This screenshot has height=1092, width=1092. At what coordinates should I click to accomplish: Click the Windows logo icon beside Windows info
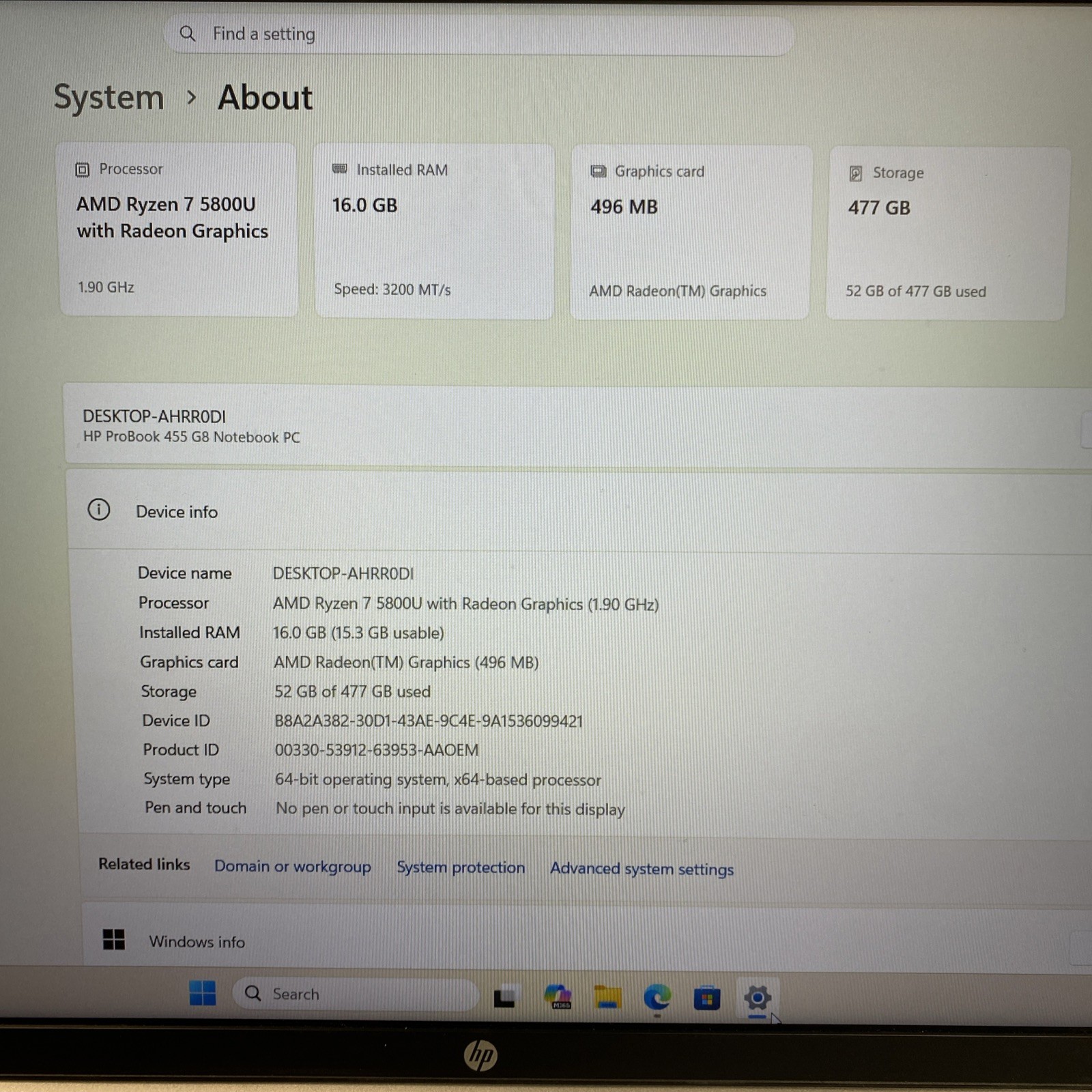click(114, 940)
